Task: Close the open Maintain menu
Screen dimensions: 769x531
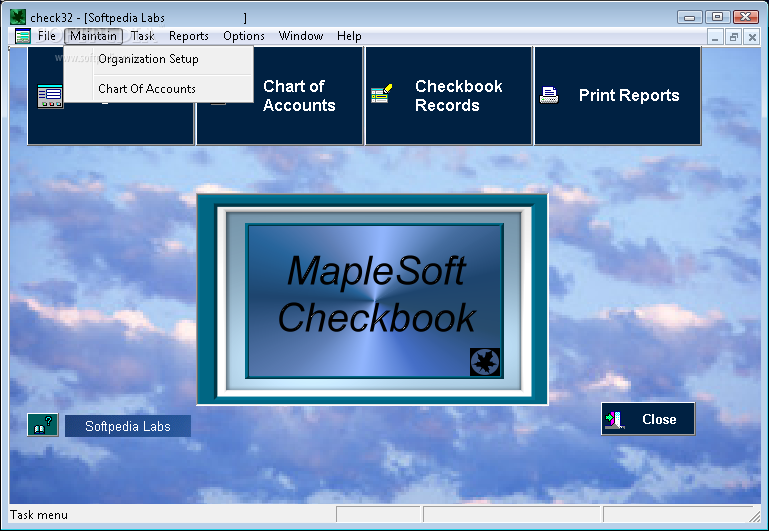Action: (93, 36)
